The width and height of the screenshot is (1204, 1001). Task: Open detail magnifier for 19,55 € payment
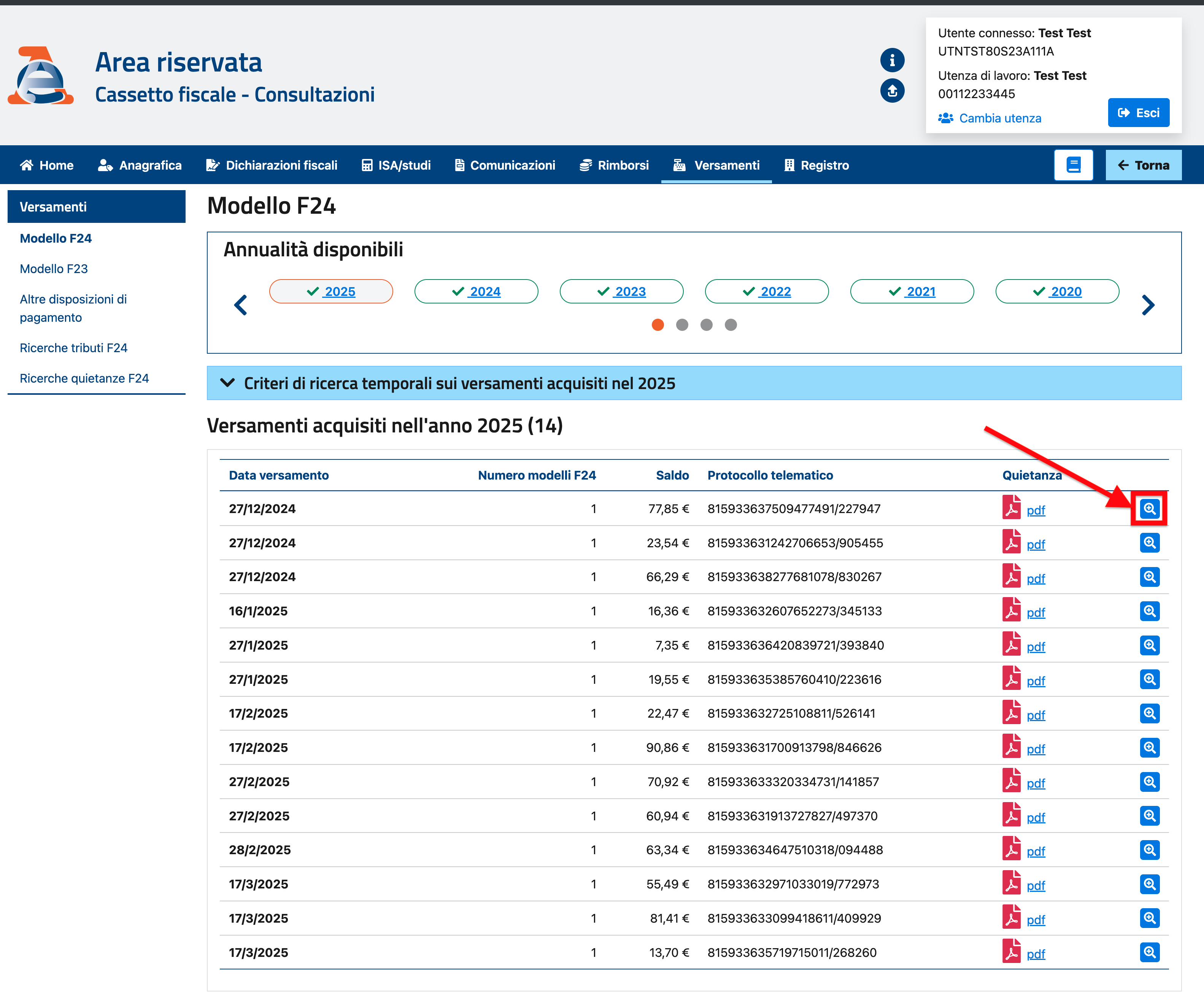1150,679
